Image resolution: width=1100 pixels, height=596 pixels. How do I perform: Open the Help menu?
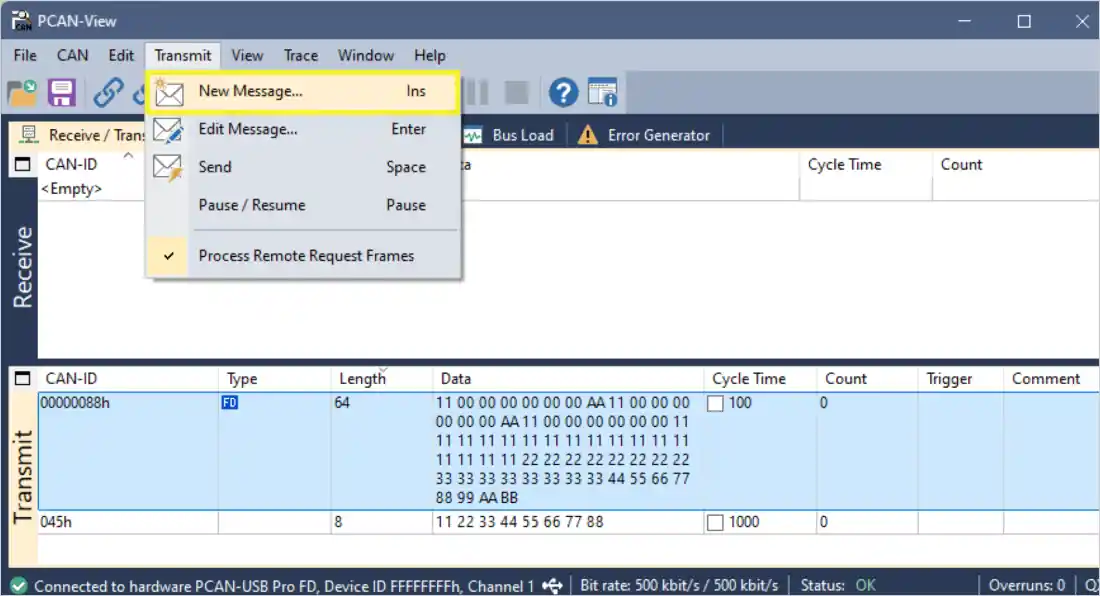pos(429,55)
